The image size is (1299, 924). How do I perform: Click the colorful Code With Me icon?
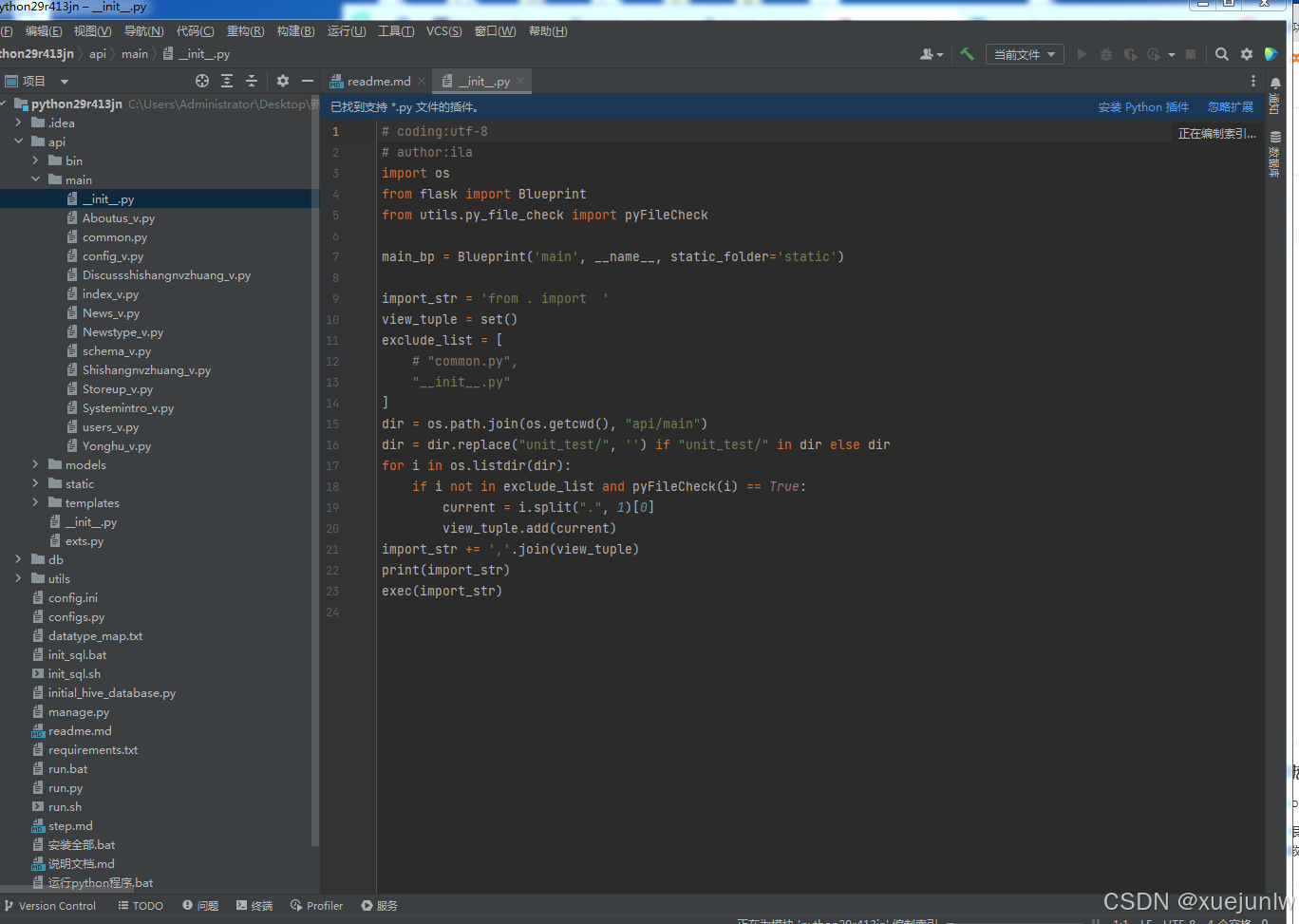pos(1271,54)
